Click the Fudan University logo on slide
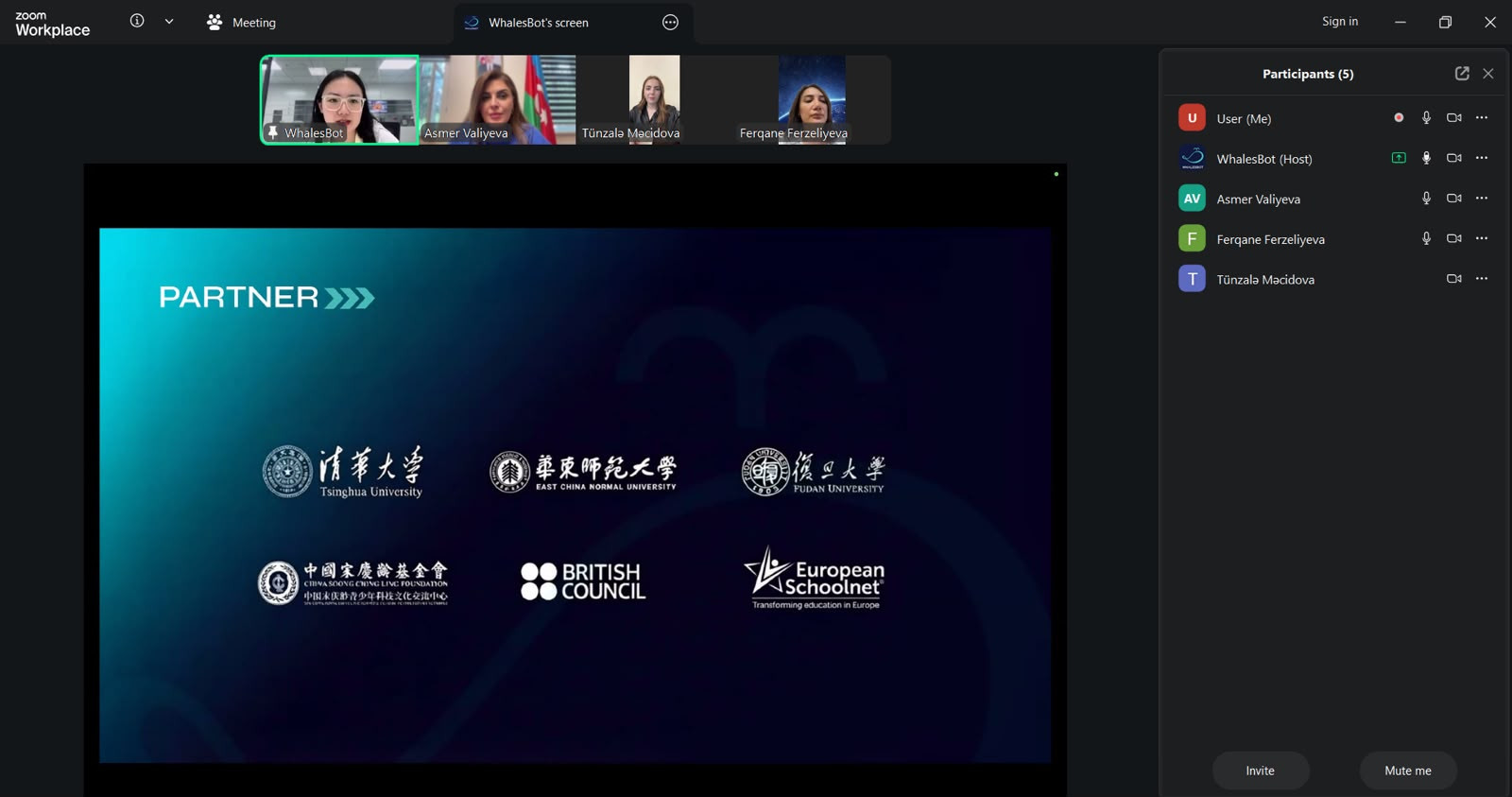 (814, 472)
